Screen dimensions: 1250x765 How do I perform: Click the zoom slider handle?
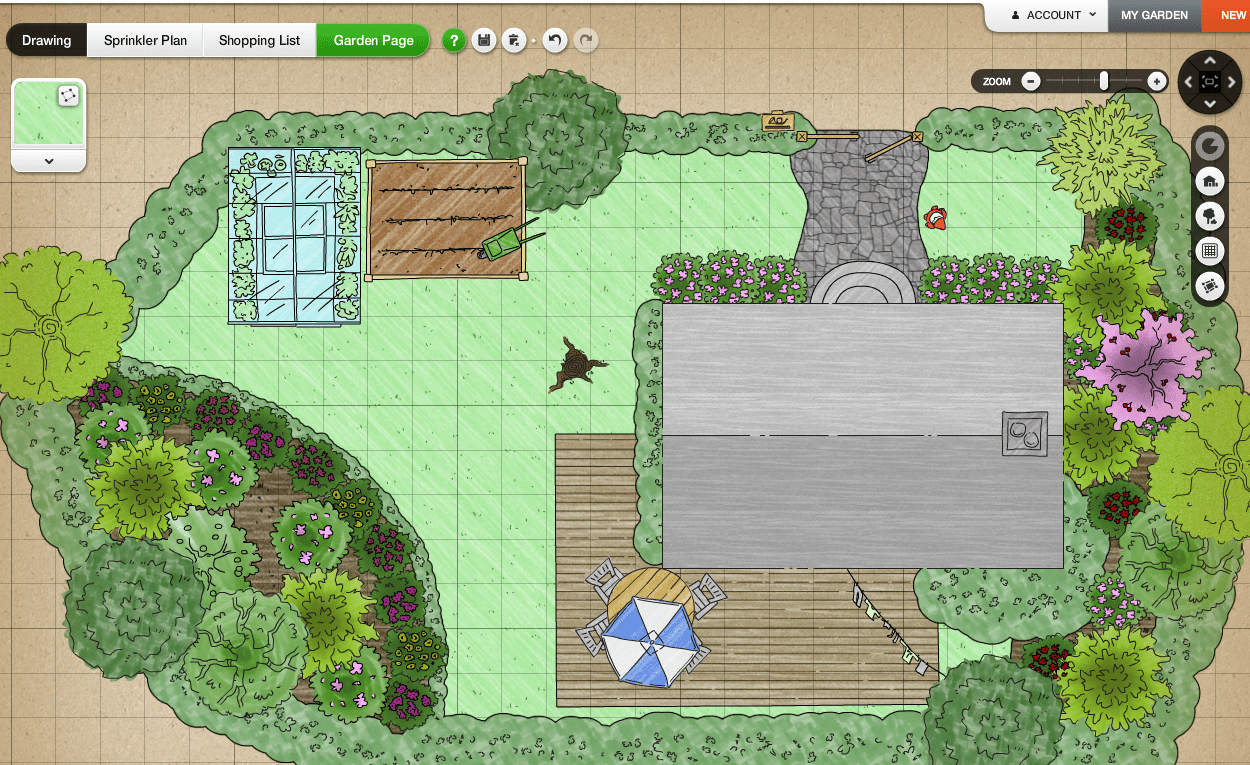point(1104,81)
